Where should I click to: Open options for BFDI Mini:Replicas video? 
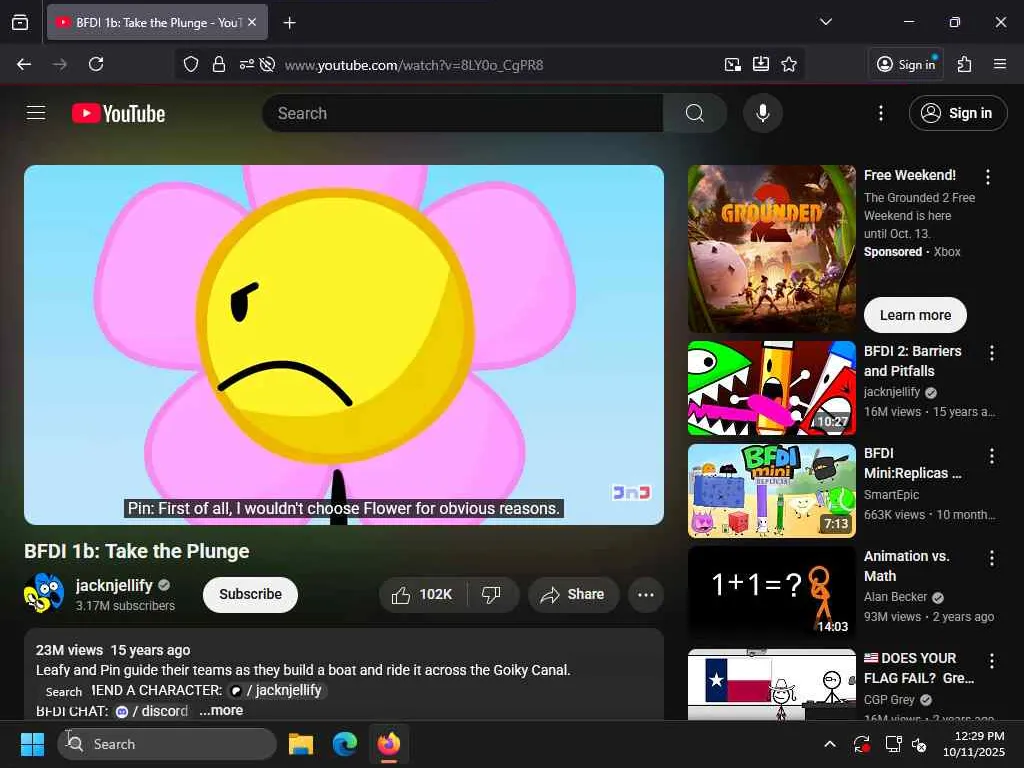pos(991,456)
